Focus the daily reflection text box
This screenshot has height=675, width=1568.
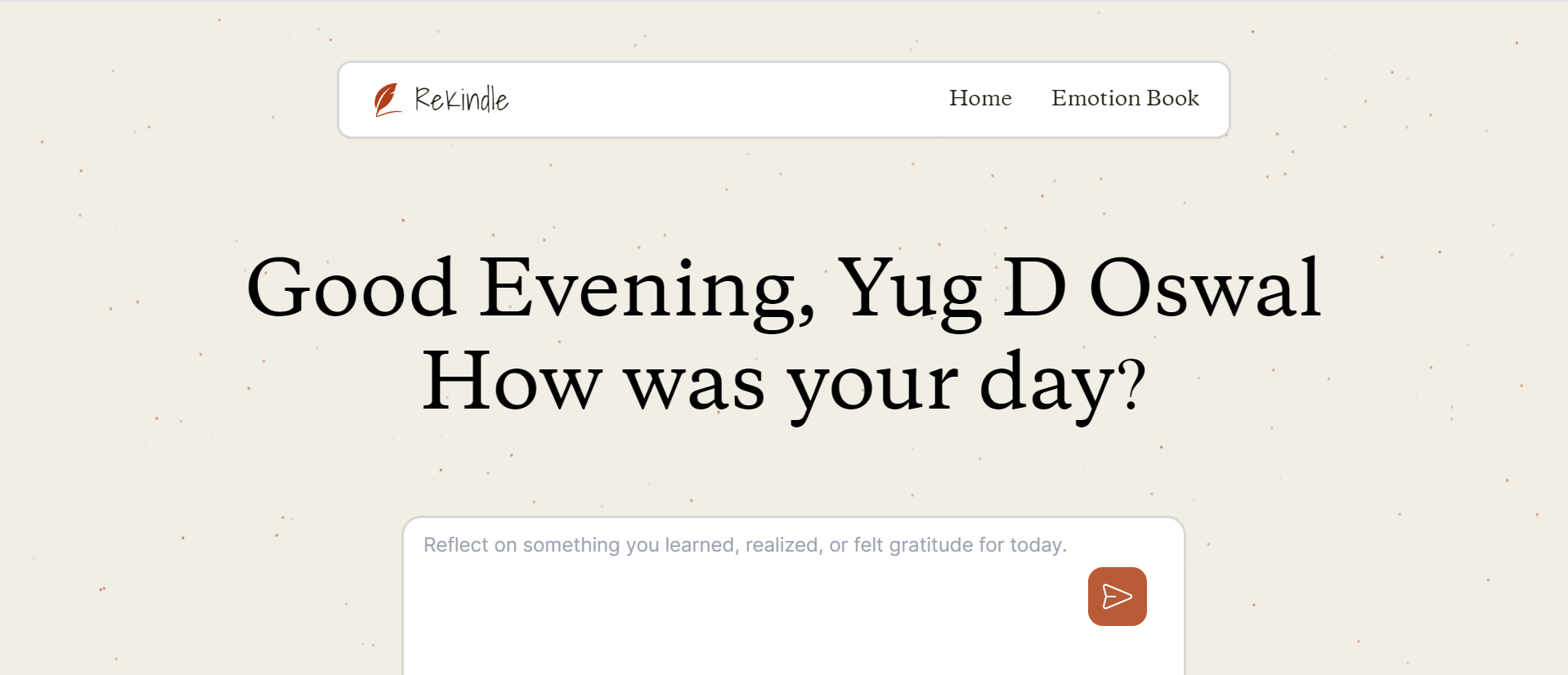pos(793,597)
